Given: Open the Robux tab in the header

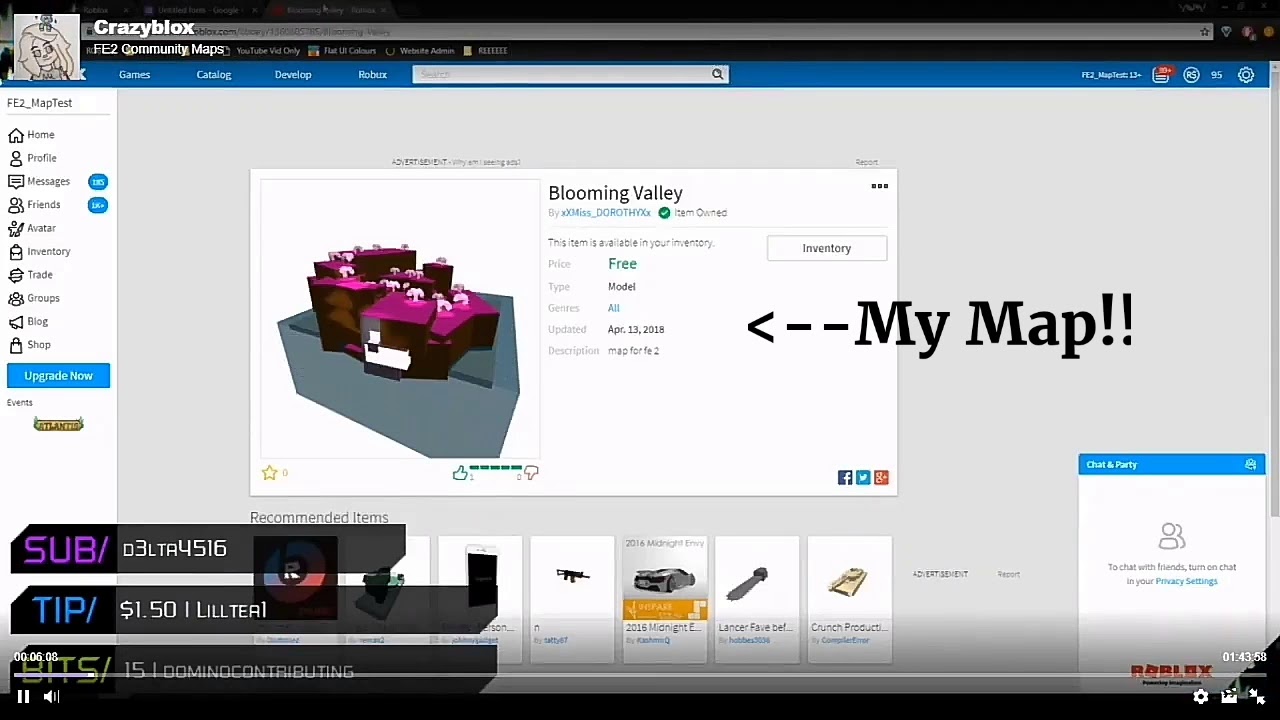Looking at the screenshot, I should [372, 75].
